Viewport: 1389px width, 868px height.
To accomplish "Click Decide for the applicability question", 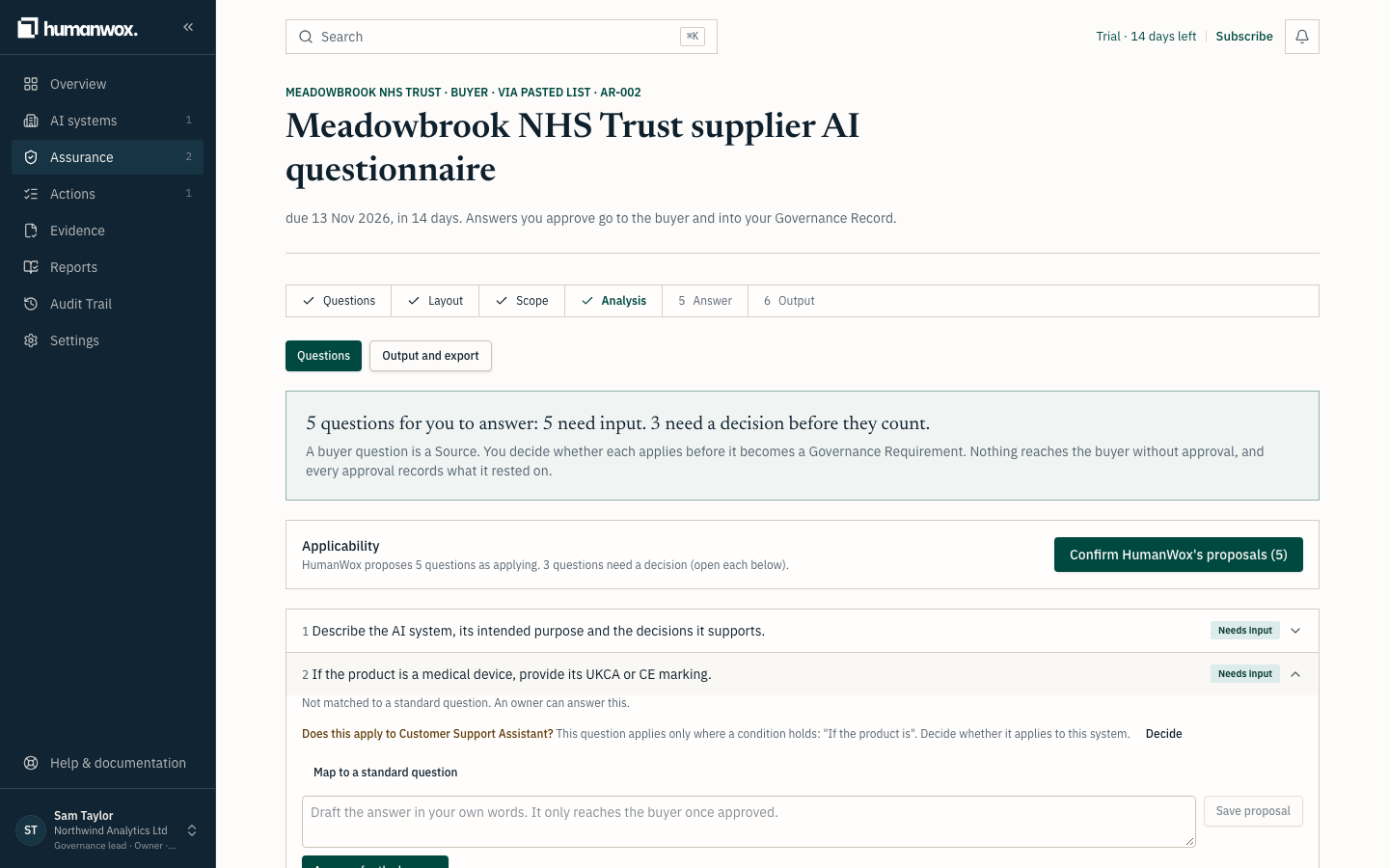I will click(x=1163, y=734).
